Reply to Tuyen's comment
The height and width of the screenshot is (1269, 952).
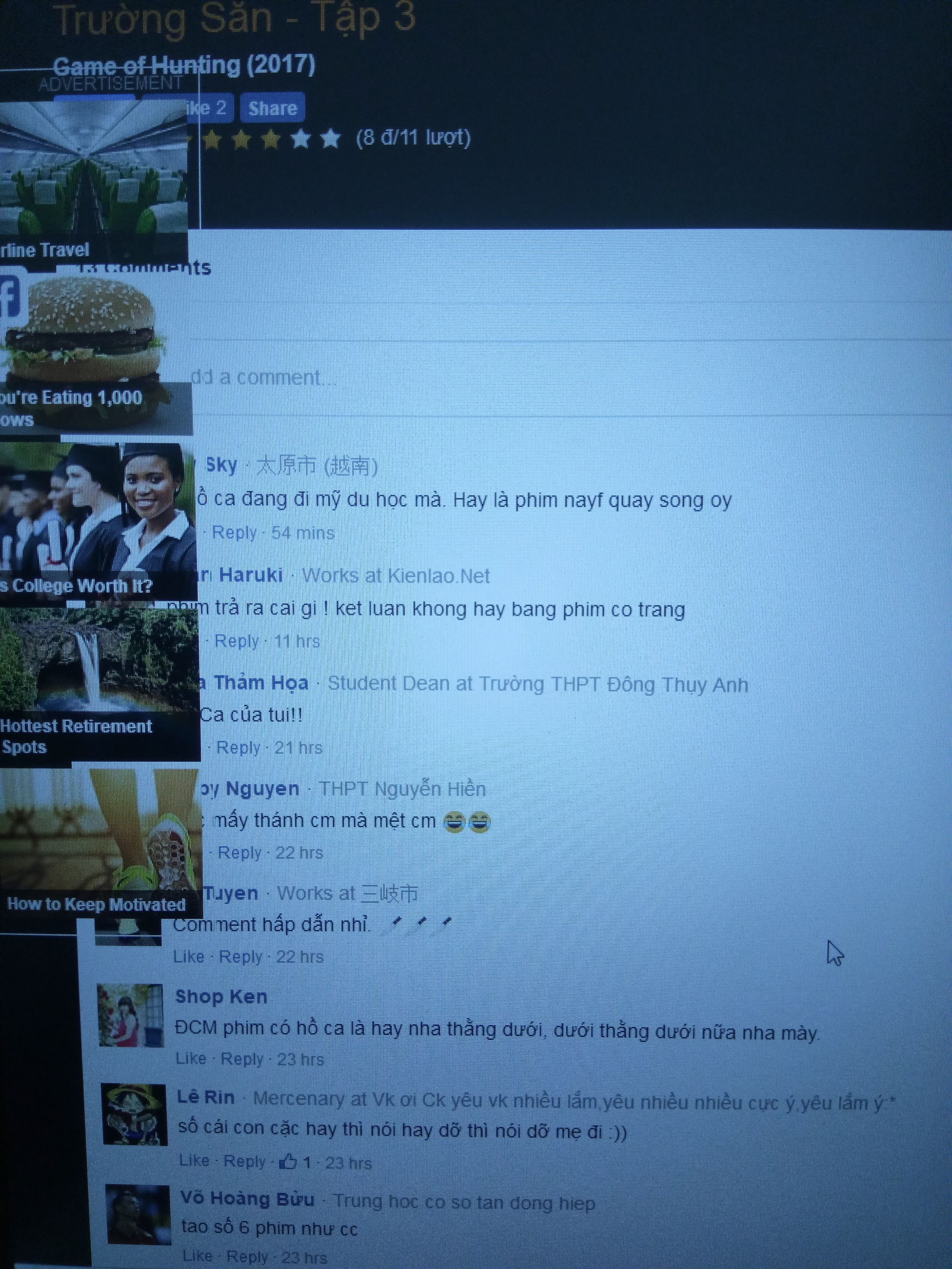pos(241,957)
